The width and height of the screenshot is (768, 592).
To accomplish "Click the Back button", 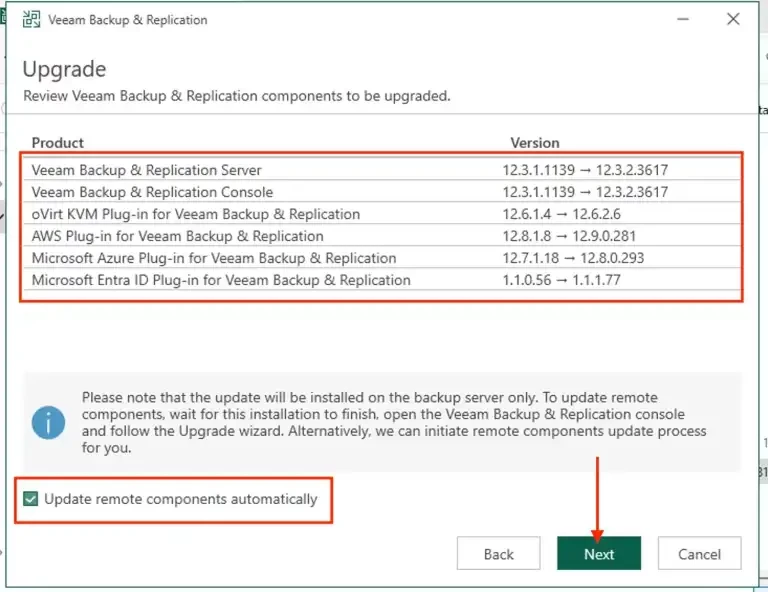I will [x=499, y=553].
